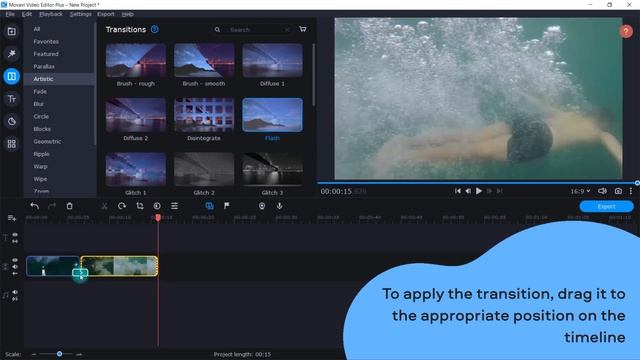
Task: Skip to previous clip in player
Action: tap(458, 191)
